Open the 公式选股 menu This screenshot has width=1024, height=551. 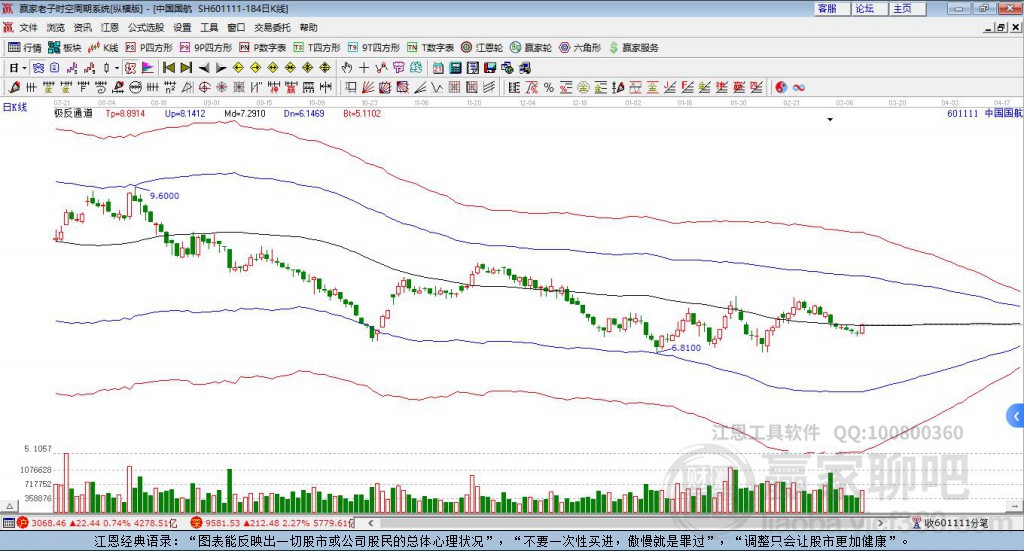[x=146, y=27]
